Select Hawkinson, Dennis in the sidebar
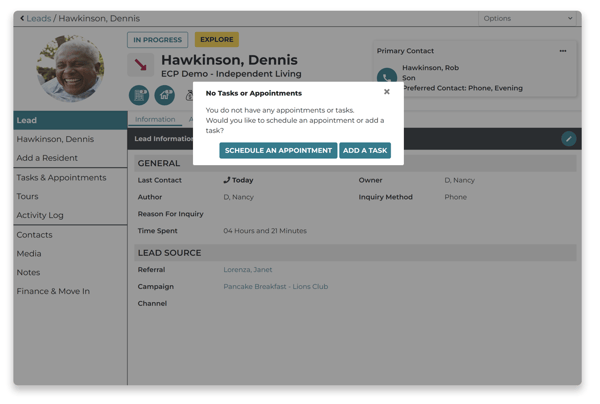 click(x=55, y=139)
